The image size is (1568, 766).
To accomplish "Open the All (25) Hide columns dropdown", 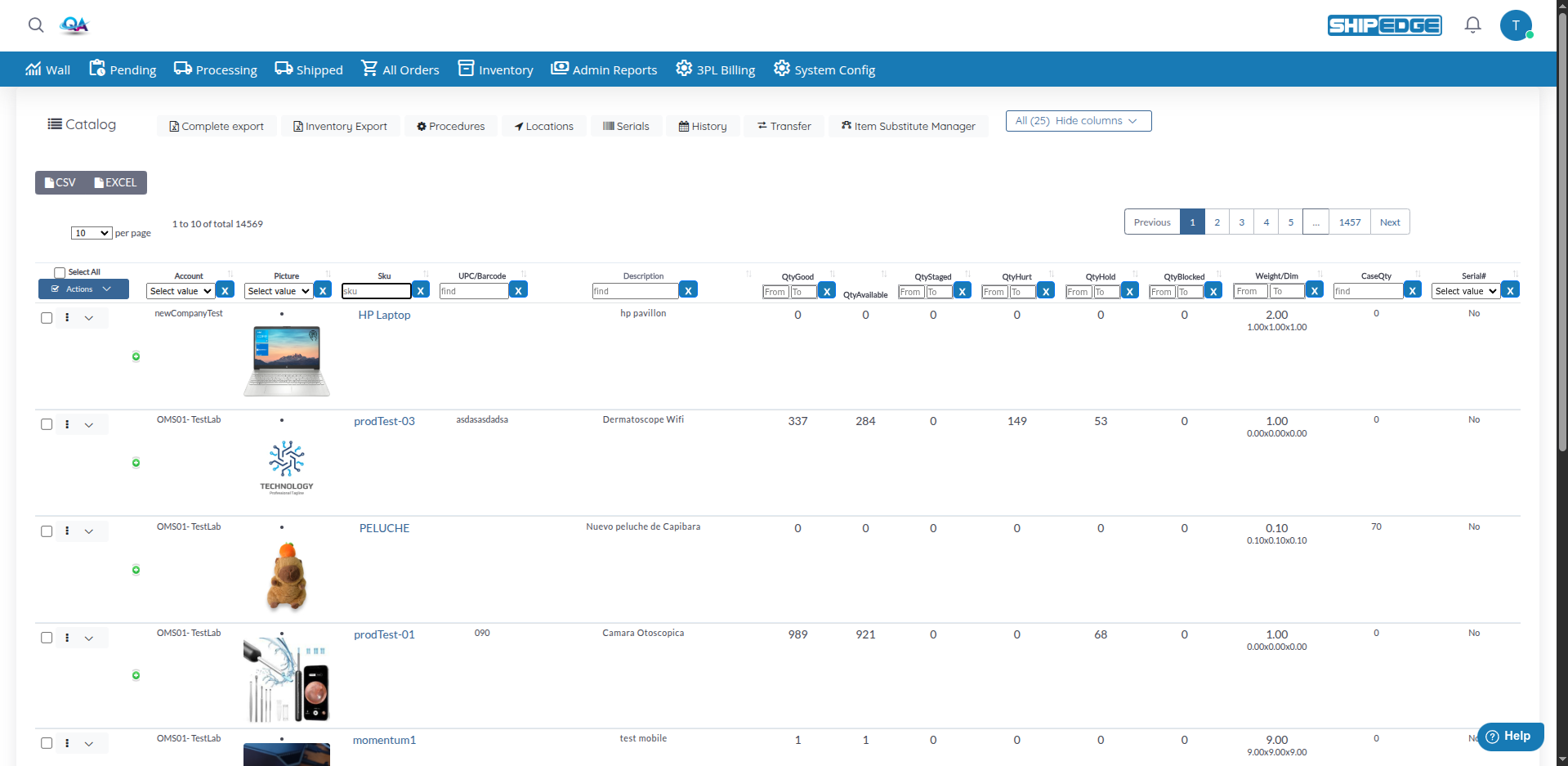I will point(1078,121).
